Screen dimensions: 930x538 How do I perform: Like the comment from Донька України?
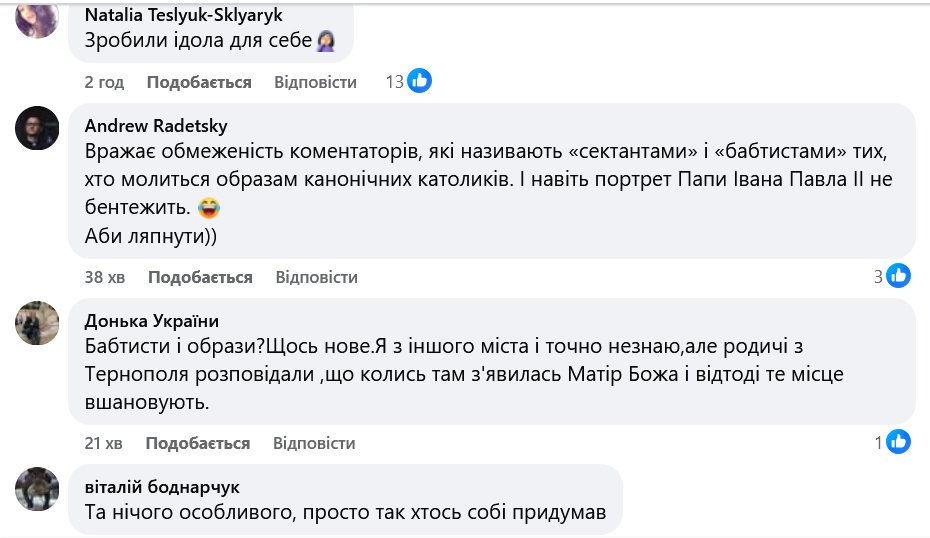198,443
